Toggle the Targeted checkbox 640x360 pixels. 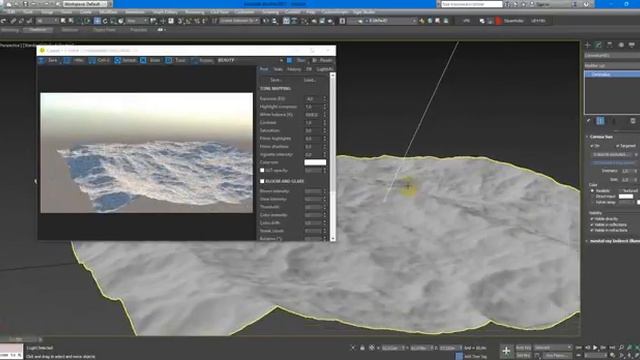(x=617, y=146)
